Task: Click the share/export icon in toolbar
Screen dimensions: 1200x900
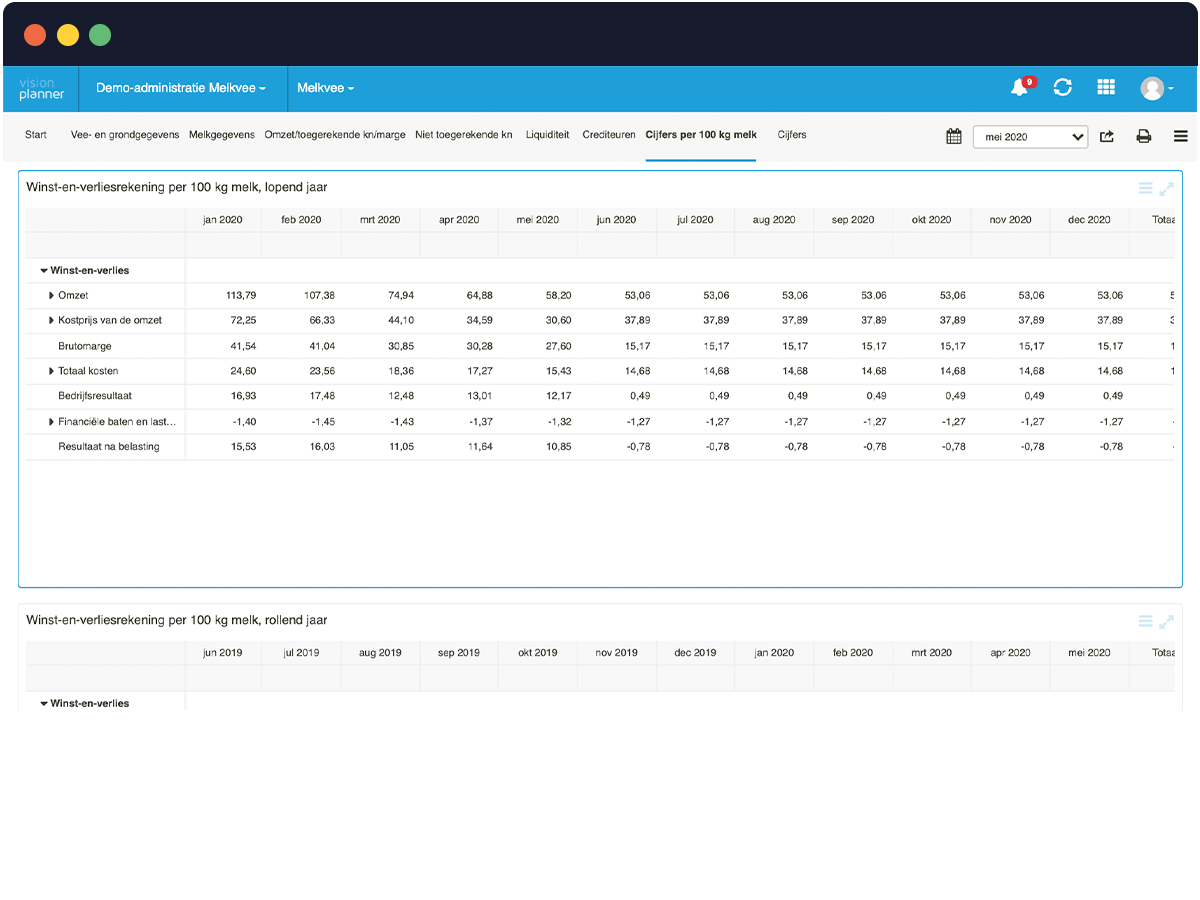Action: coord(1107,136)
